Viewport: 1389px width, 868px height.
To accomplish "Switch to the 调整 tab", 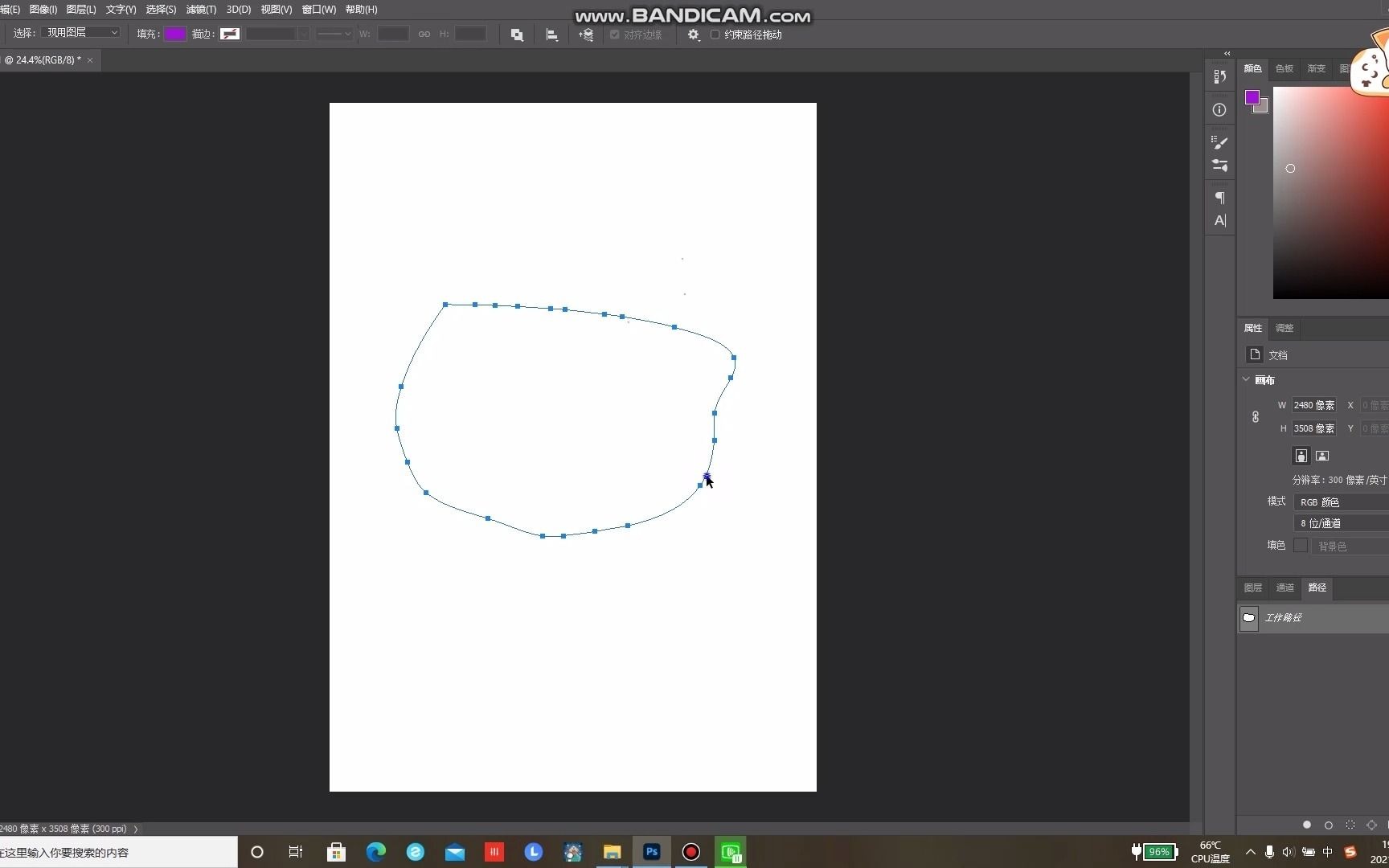I will click(x=1283, y=328).
